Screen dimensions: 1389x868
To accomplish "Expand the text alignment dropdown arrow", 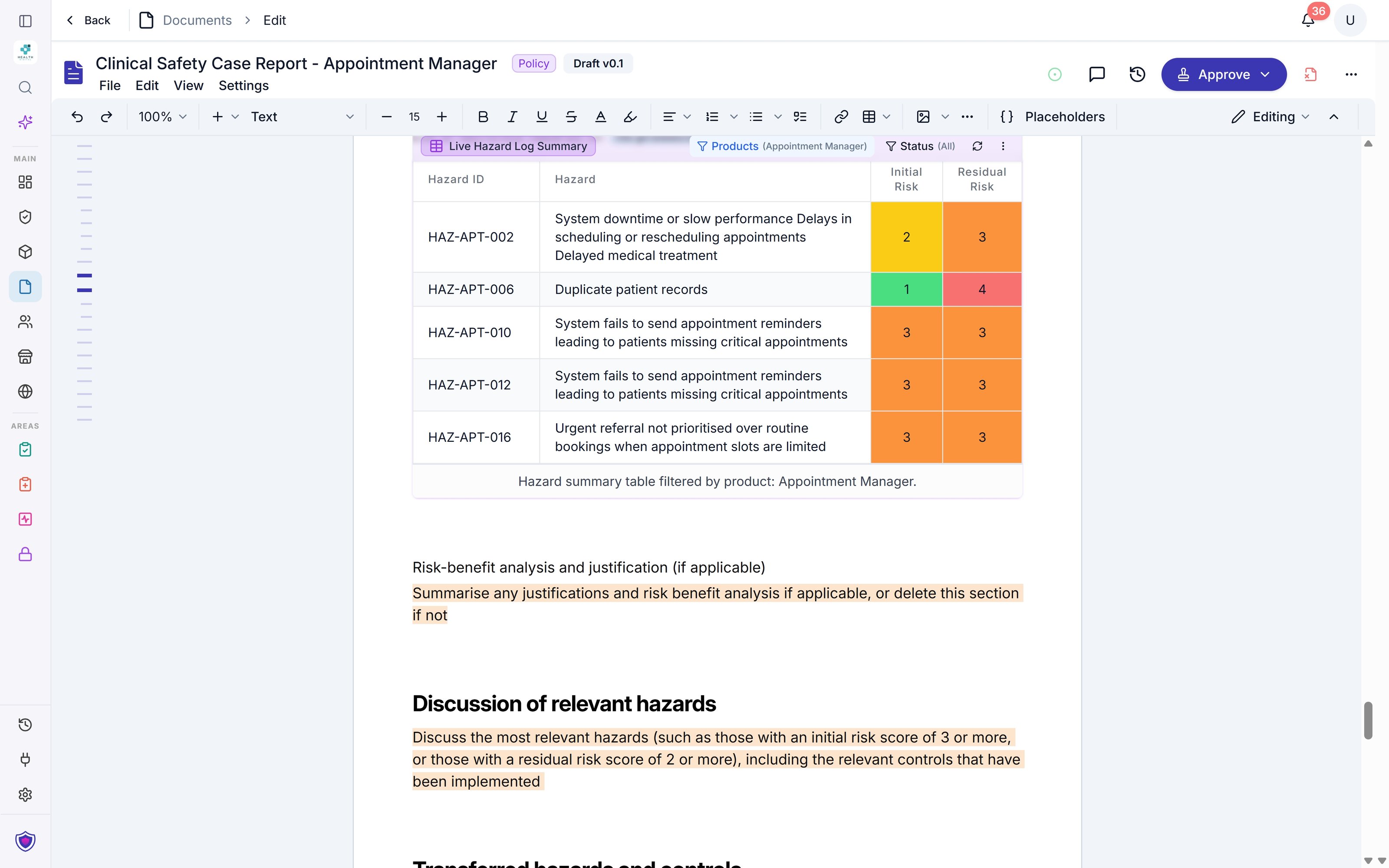I will 687,117.
